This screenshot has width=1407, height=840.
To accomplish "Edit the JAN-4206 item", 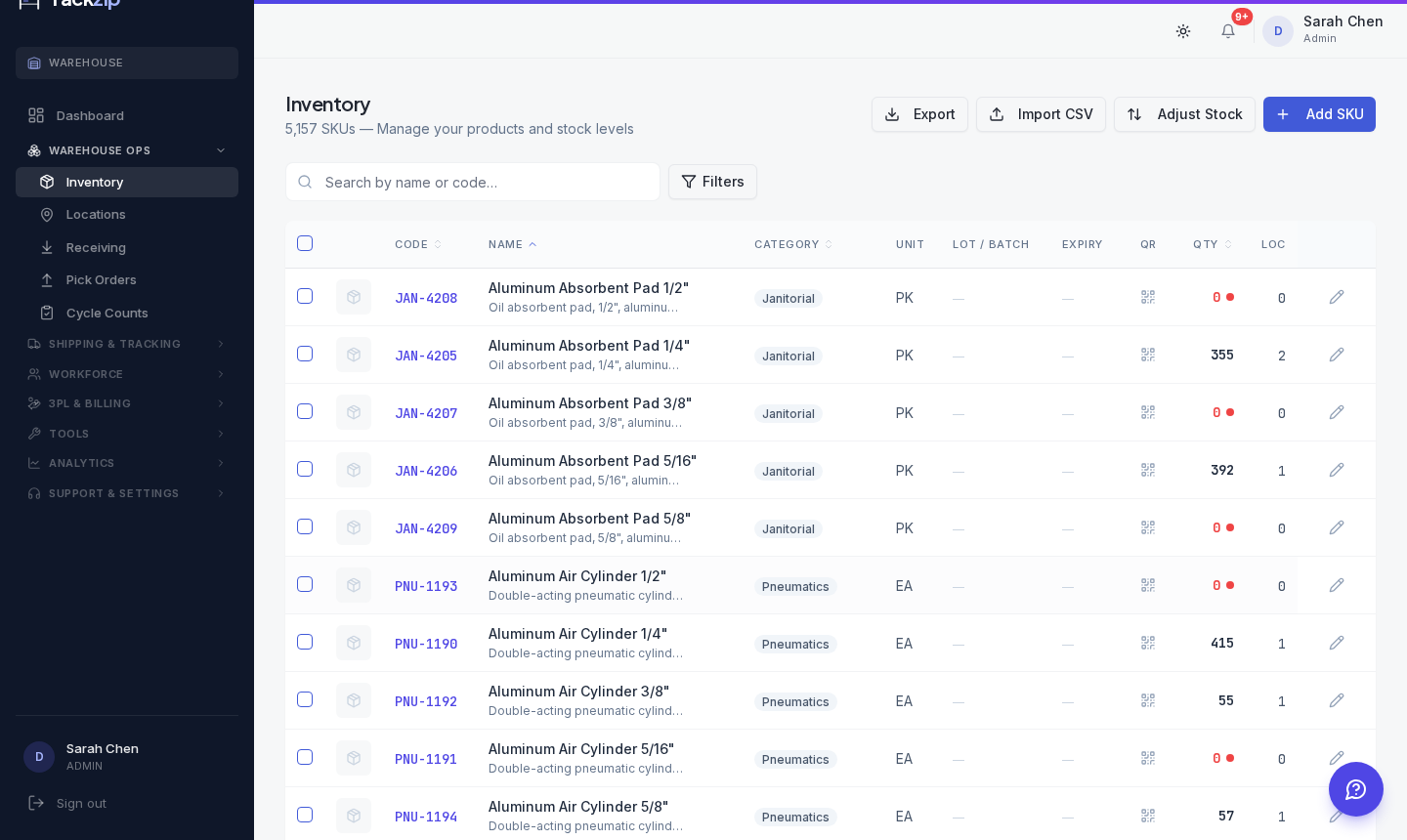I will [1337, 470].
